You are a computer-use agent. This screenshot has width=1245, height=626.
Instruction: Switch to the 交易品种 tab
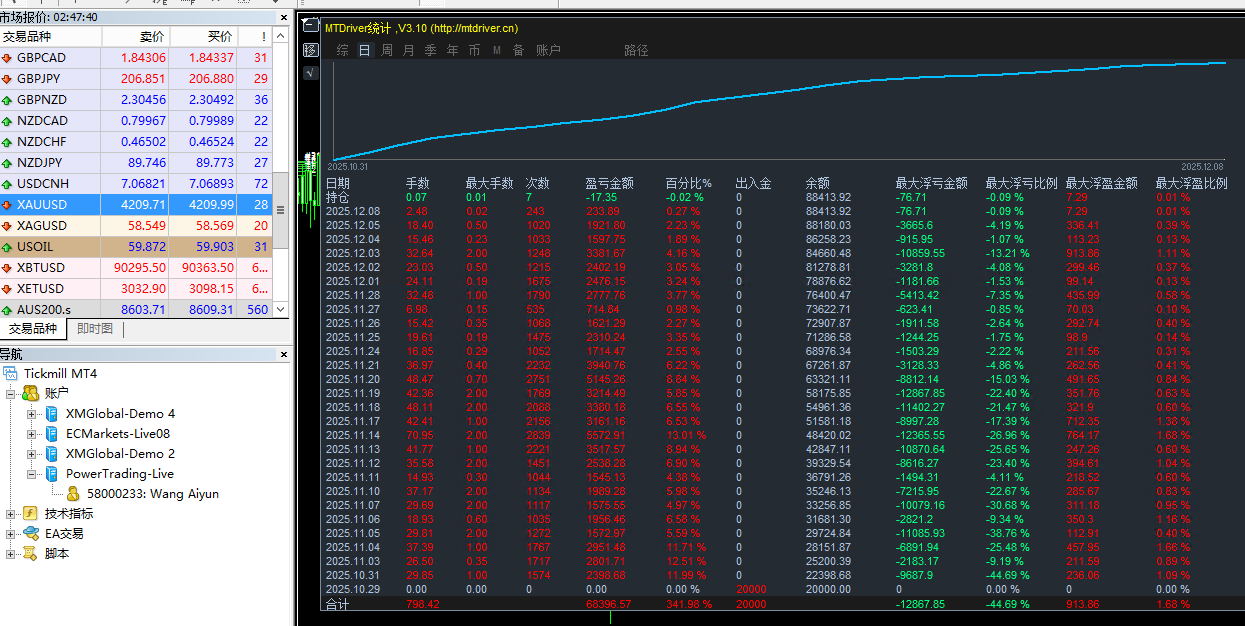(x=33, y=329)
